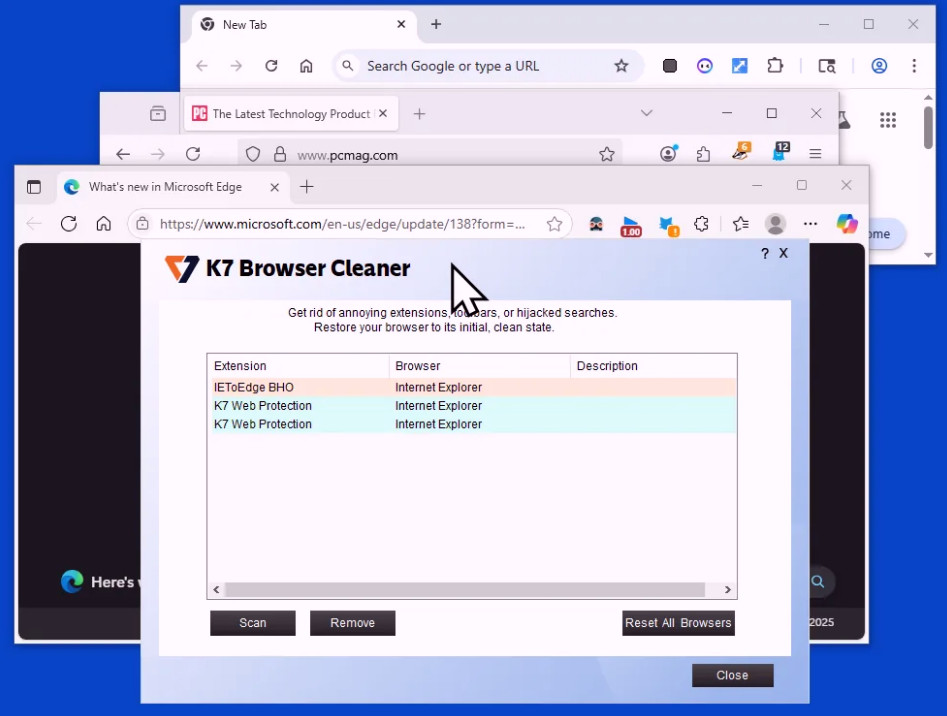Open Chrome's Extensions puzzle icon
This screenshot has height=716, width=947.
click(x=775, y=66)
